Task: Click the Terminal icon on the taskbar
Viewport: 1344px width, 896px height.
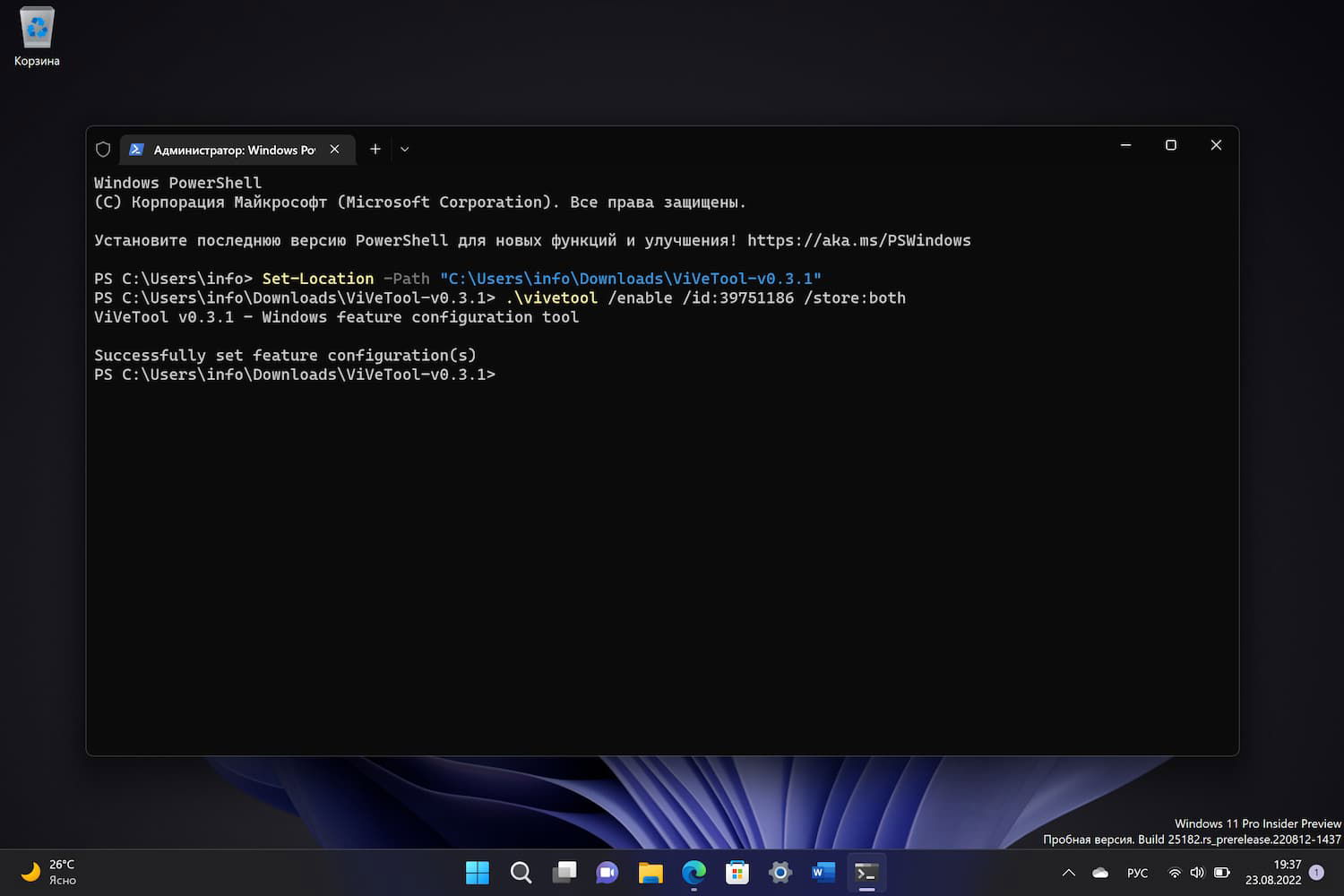Action: pos(866,873)
